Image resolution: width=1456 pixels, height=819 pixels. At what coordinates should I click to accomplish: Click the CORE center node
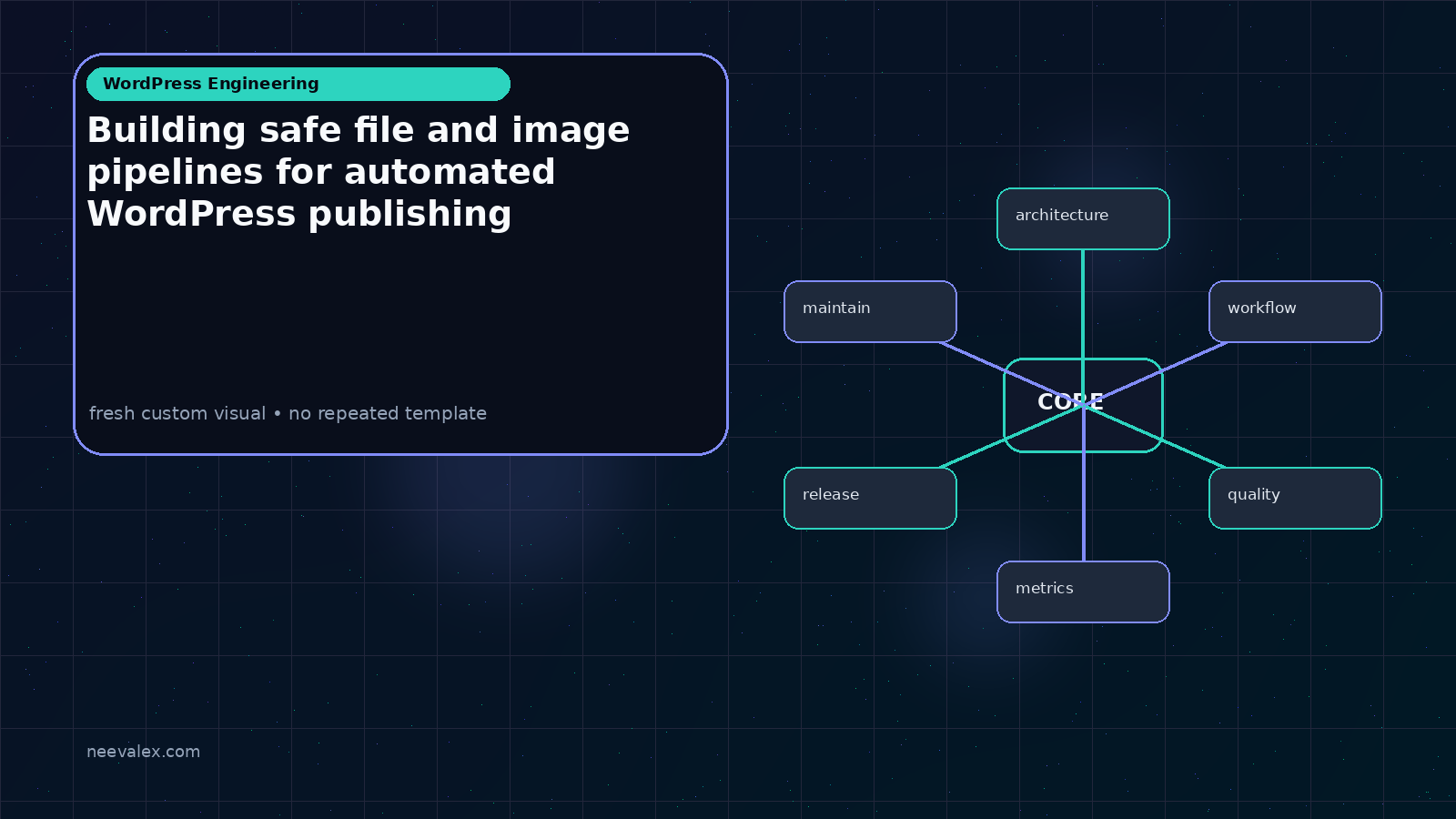[1083, 405]
